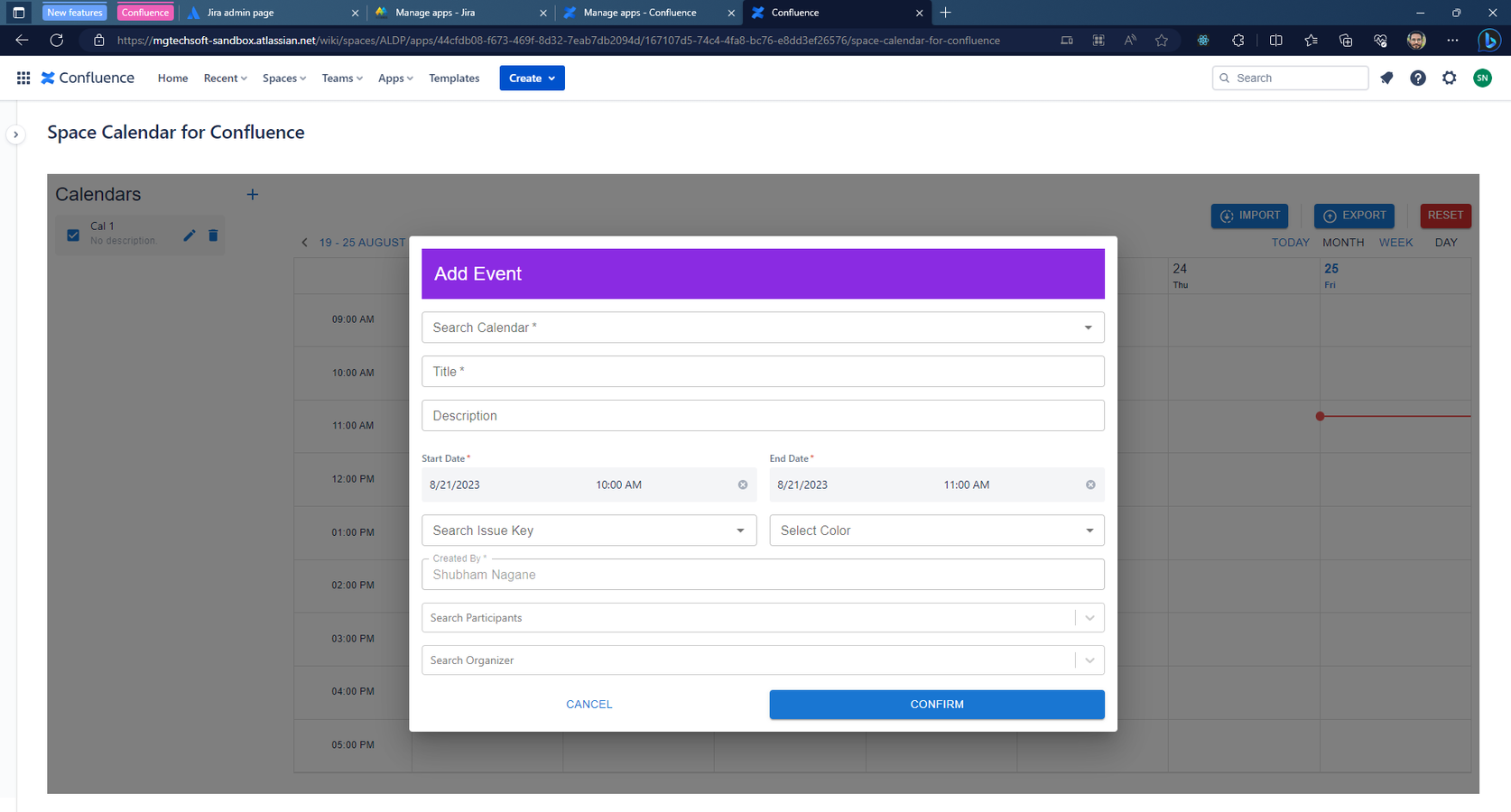The image size is (1511, 812).
Task: Add a new calendar with plus icon
Action: point(253,195)
